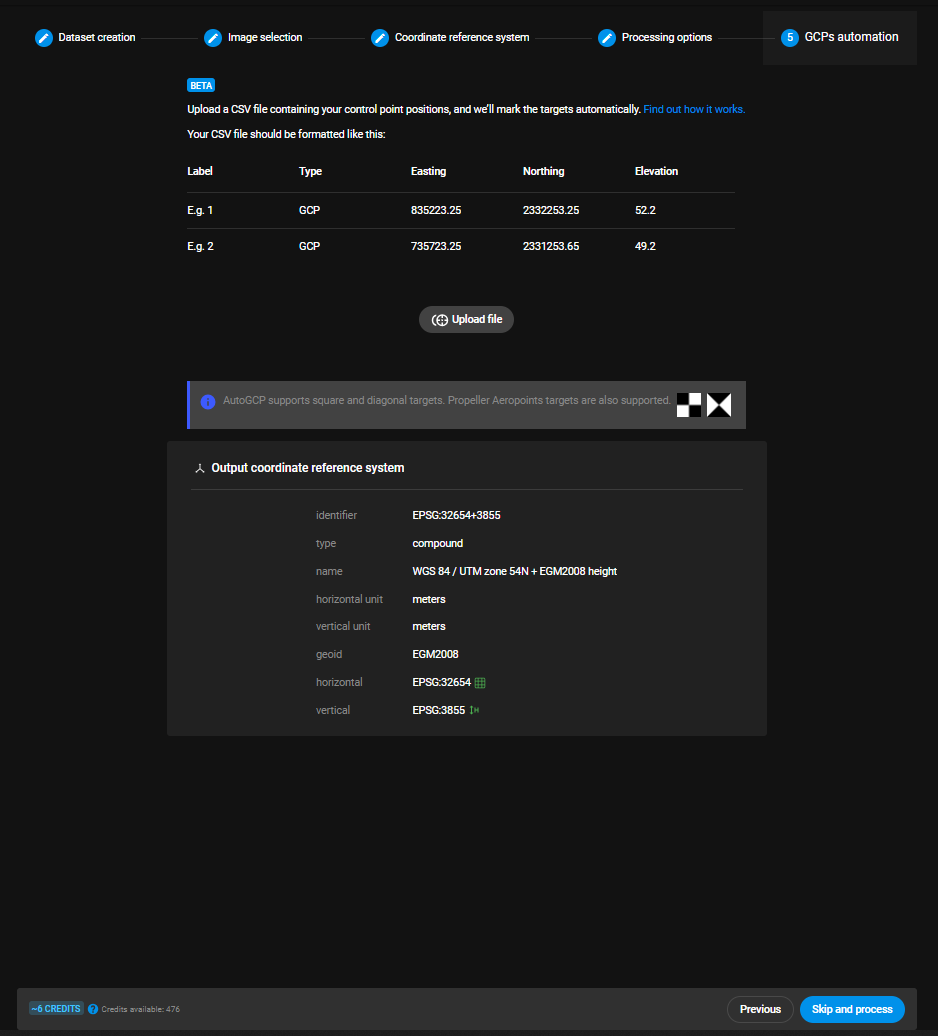Click the ~6 CREDITS badge

click(x=55, y=1009)
